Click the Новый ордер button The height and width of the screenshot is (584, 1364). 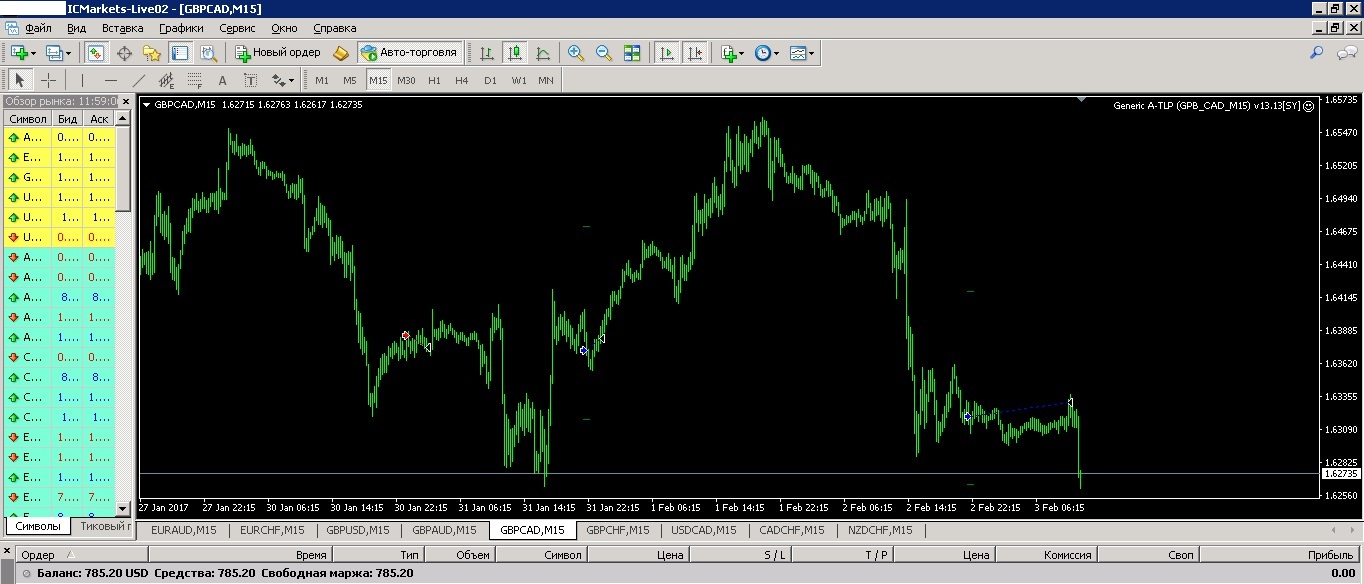[278, 53]
